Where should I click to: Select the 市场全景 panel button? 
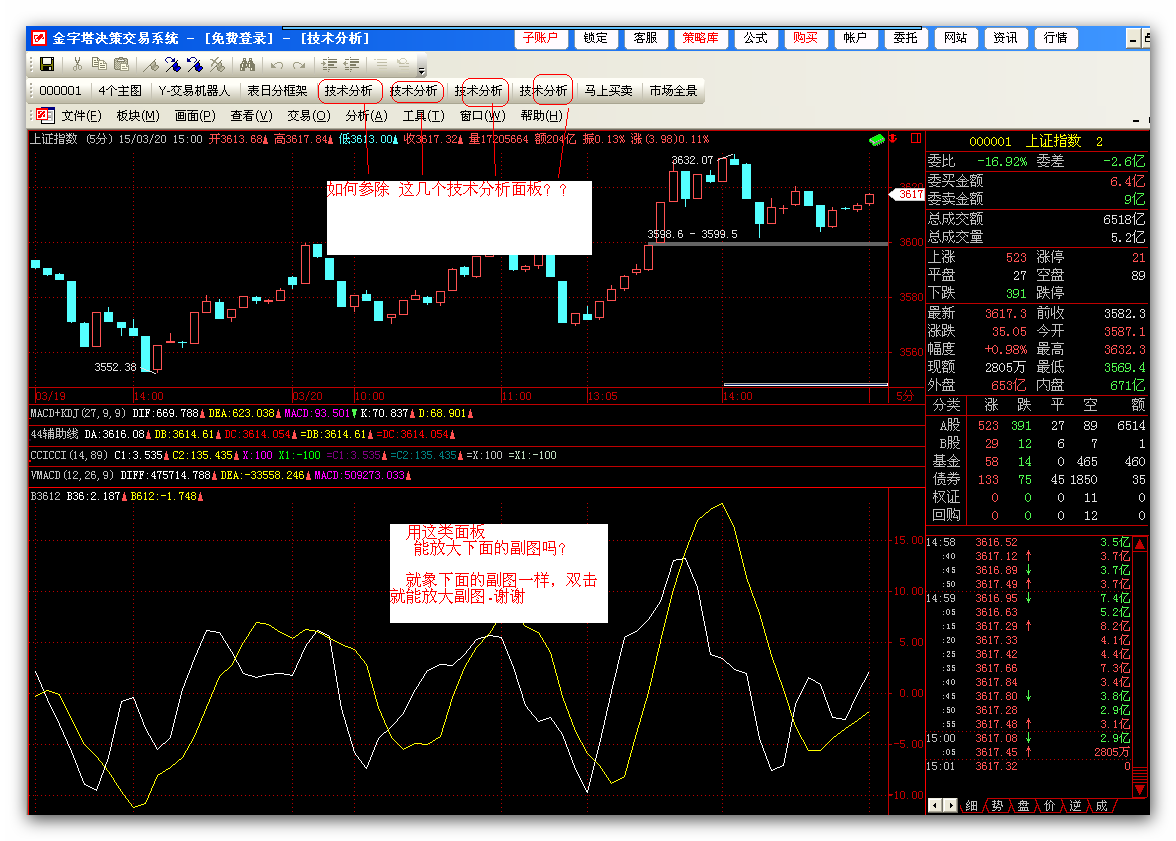[674, 91]
